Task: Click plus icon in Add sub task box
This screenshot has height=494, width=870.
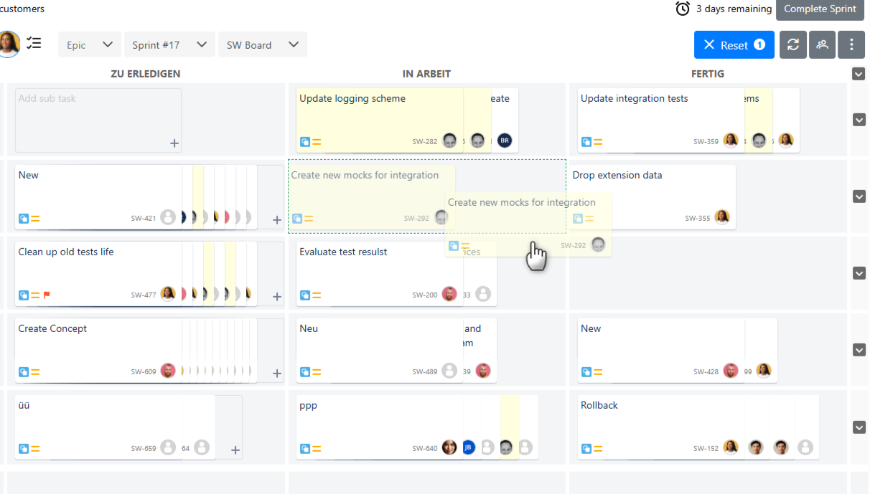Action: (174, 143)
